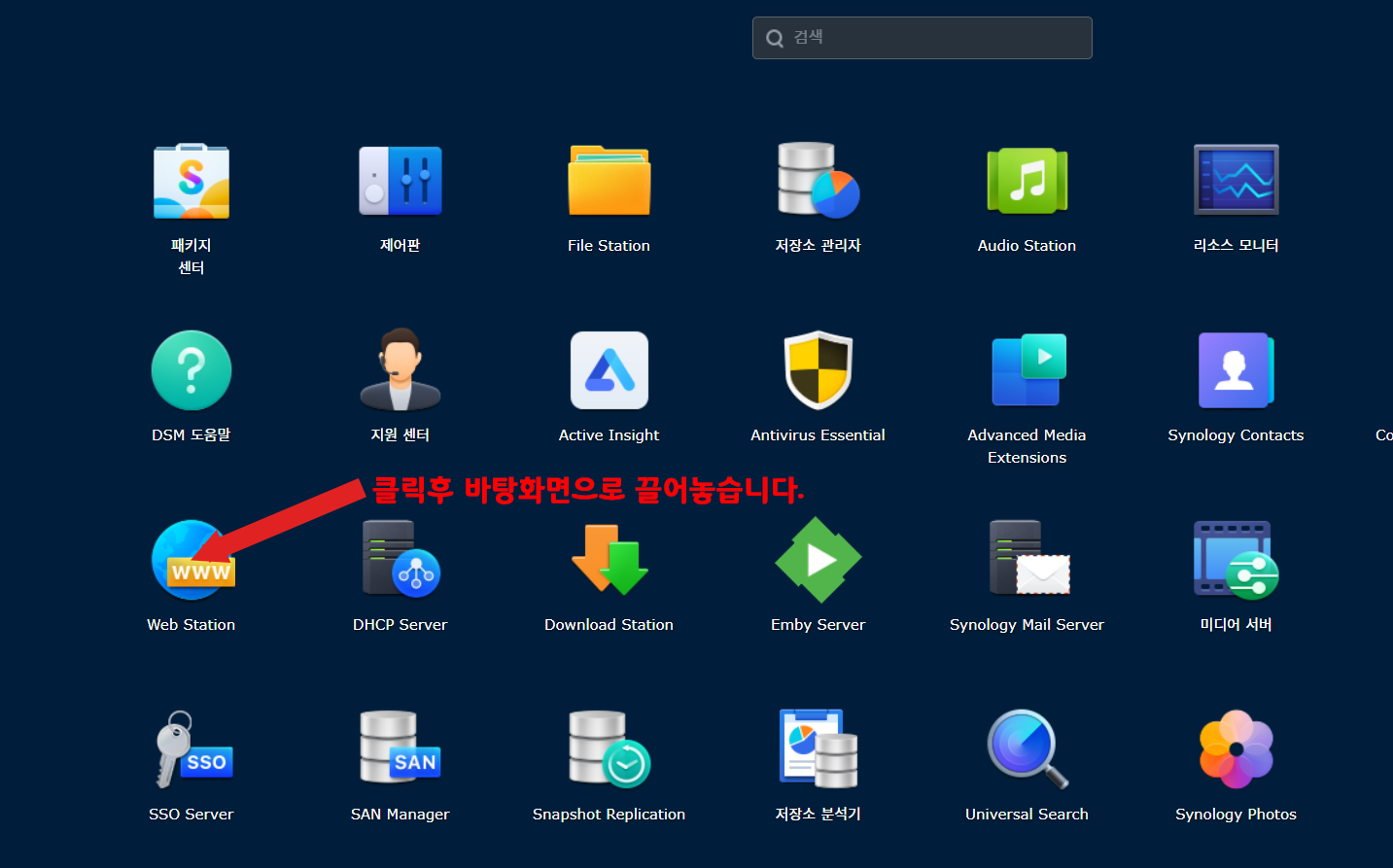Viewport: 1393px width, 868px height.
Task: Click the "SSO Server" label text
Action: [192, 815]
